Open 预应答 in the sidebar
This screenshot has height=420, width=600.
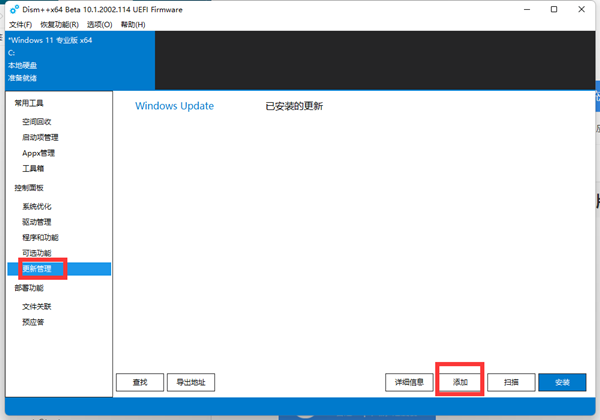tap(33, 322)
